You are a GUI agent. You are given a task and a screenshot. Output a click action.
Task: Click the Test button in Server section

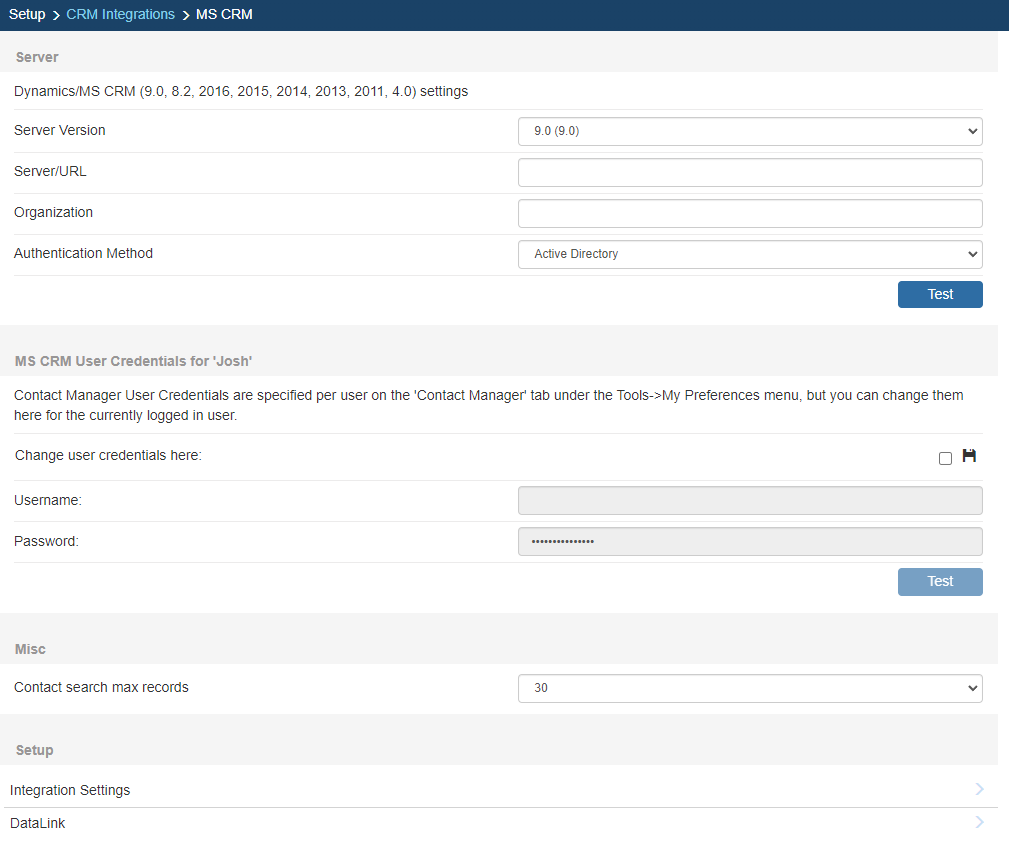(940, 295)
